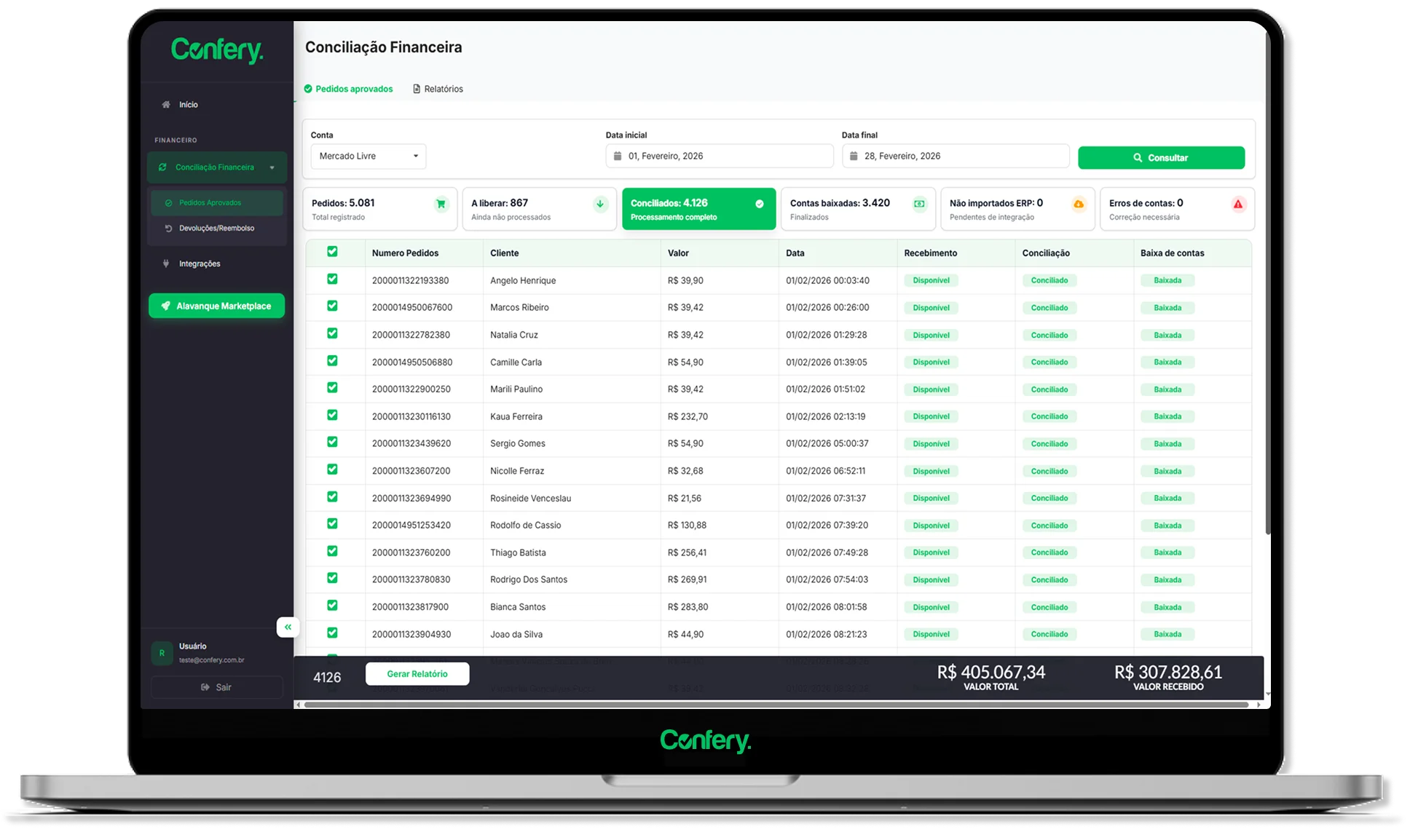Screen dimensions: 1410x840
Task: Click Gerar Relatório at the bottom bar
Action: coord(417,673)
